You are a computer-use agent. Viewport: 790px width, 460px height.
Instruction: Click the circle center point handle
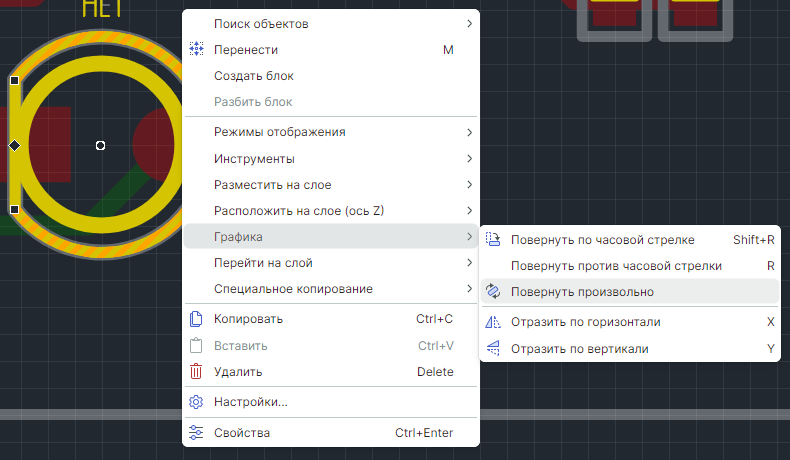coord(100,146)
